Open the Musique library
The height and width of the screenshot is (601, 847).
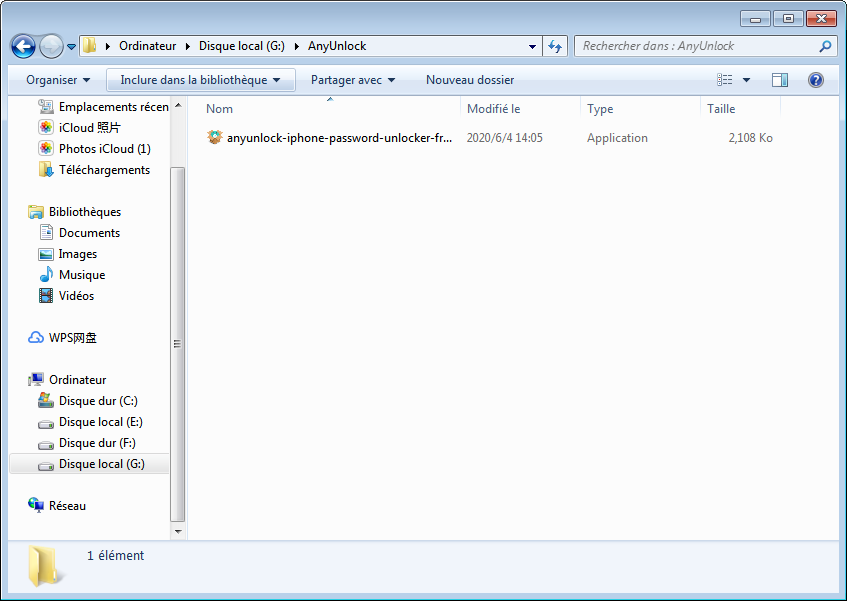82,275
